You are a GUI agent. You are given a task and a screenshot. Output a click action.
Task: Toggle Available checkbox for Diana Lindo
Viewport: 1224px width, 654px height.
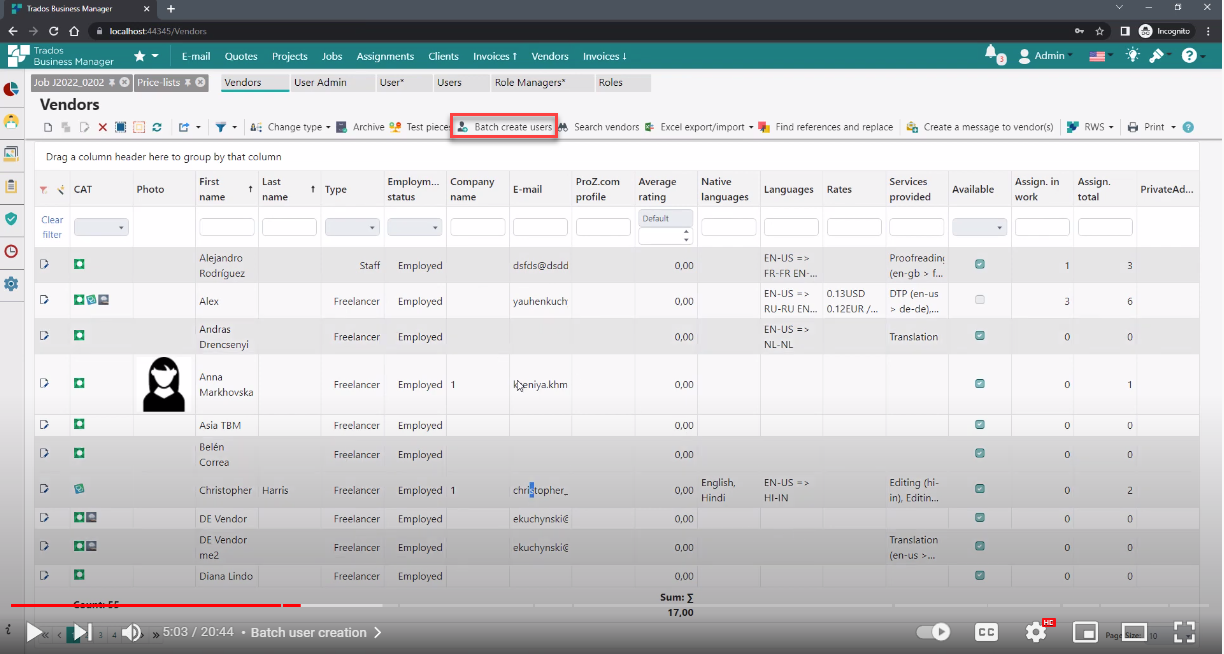click(980, 576)
